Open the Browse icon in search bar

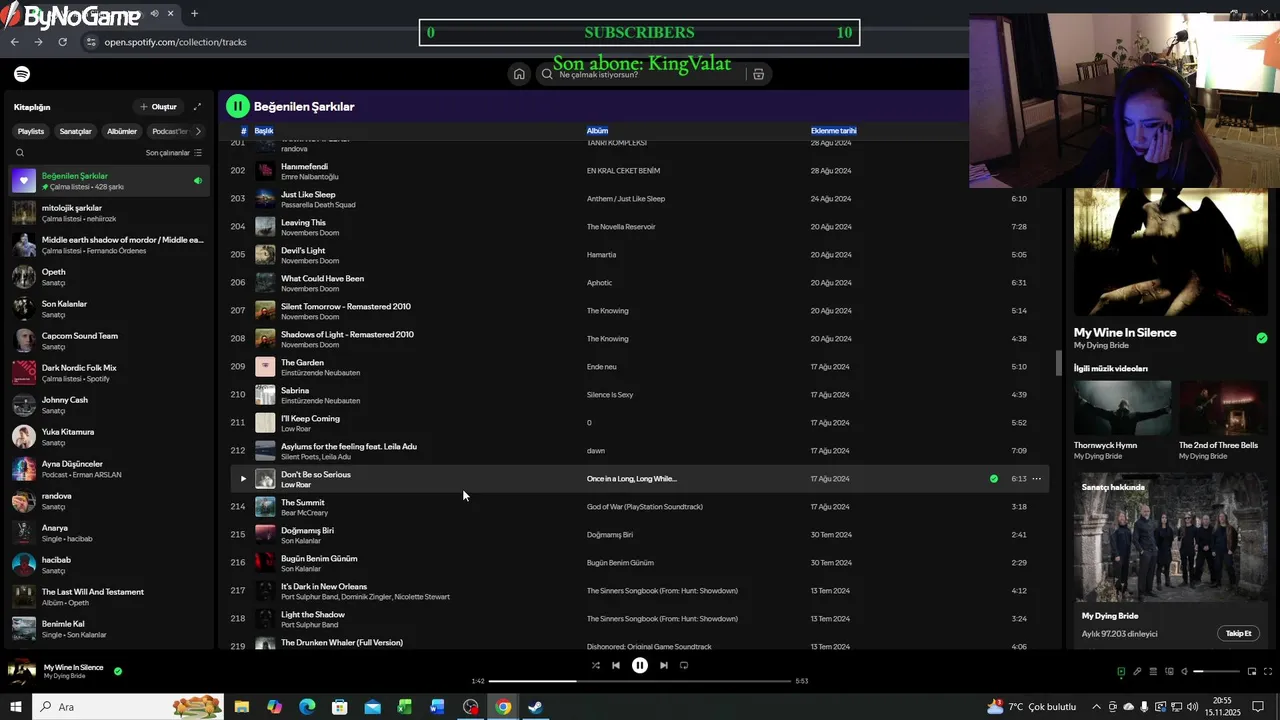pyautogui.click(x=758, y=74)
